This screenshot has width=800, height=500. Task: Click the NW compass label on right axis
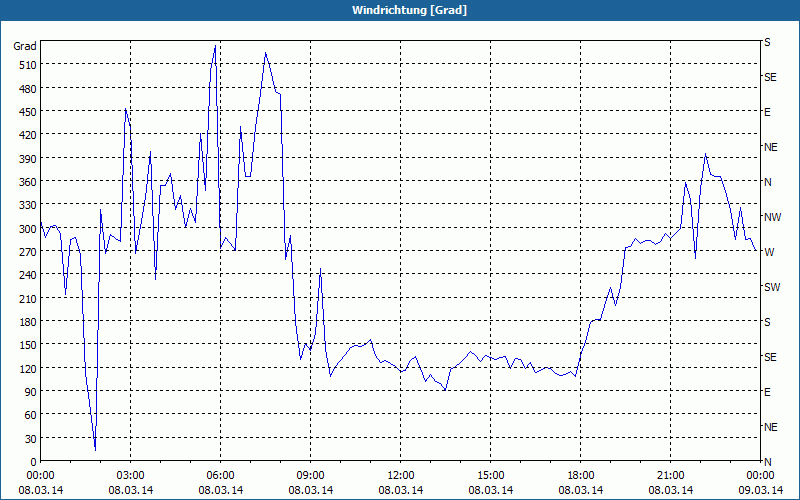coord(772,217)
